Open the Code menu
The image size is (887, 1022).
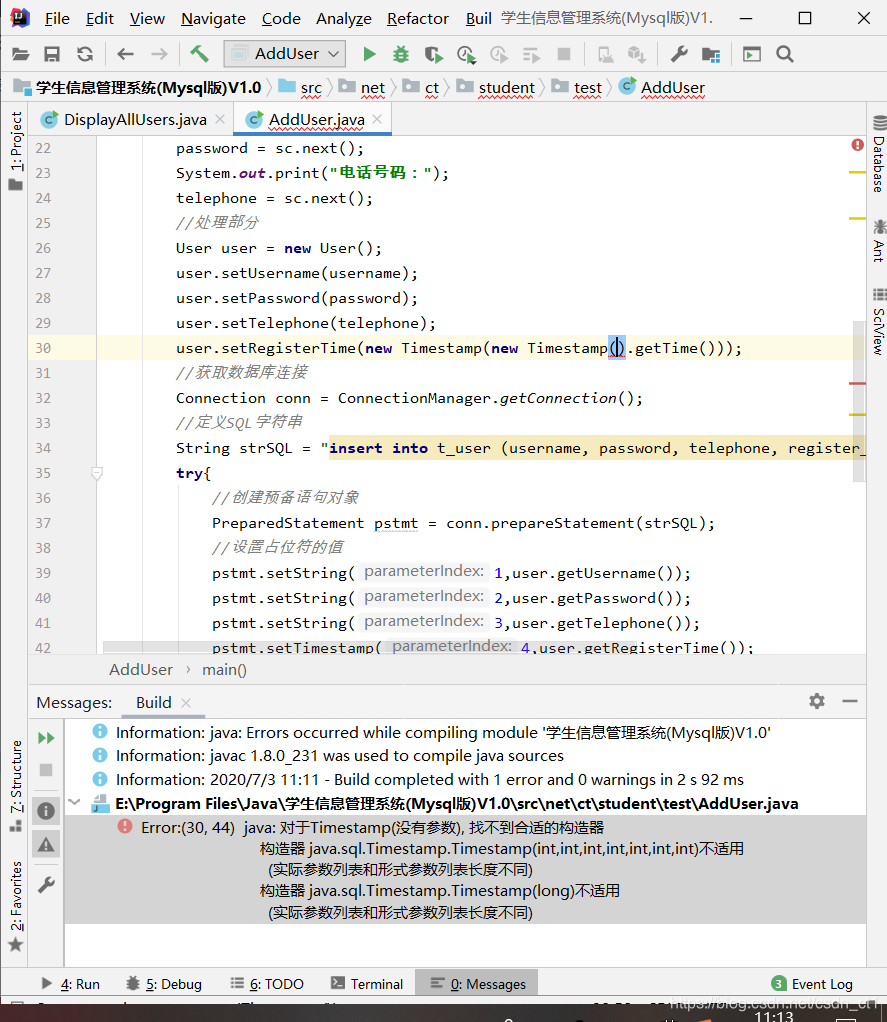pos(281,19)
